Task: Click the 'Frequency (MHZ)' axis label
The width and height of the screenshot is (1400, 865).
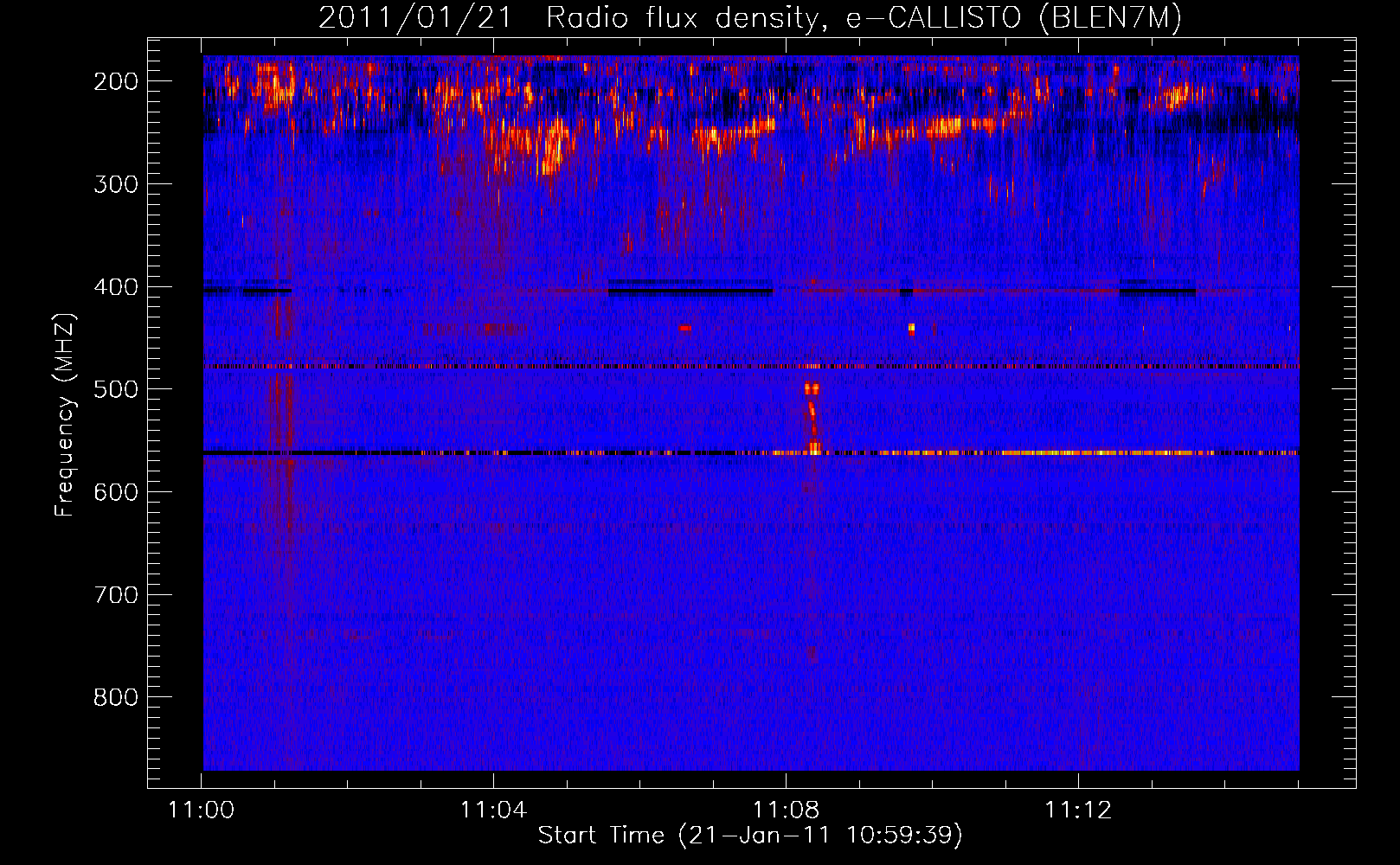Action: click(x=65, y=414)
